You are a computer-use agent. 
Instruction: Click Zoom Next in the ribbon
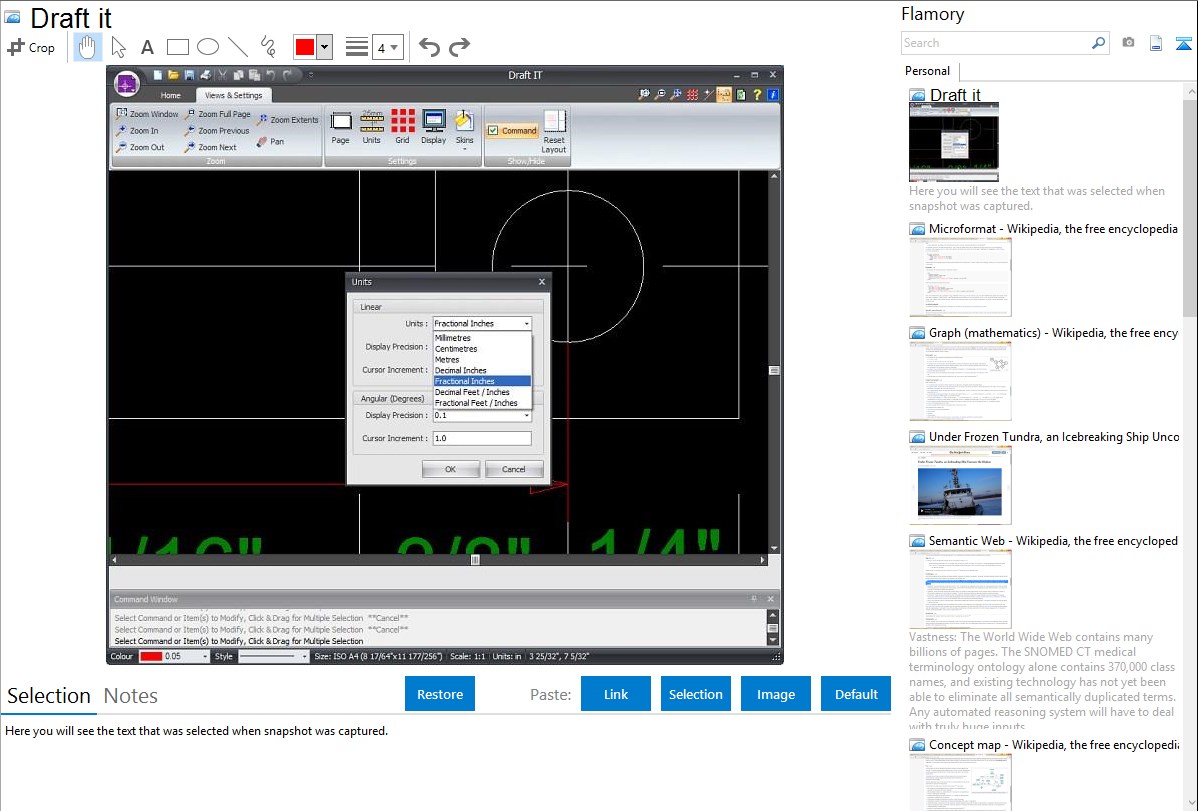click(211, 148)
